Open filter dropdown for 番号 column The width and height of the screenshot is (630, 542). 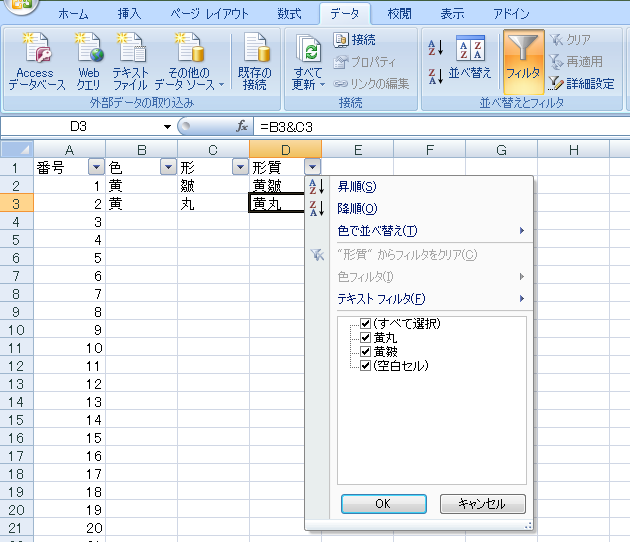[96, 168]
